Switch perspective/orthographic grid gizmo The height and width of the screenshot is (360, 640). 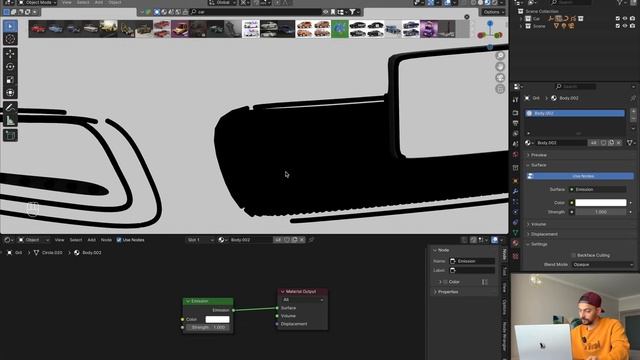[500, 89]
